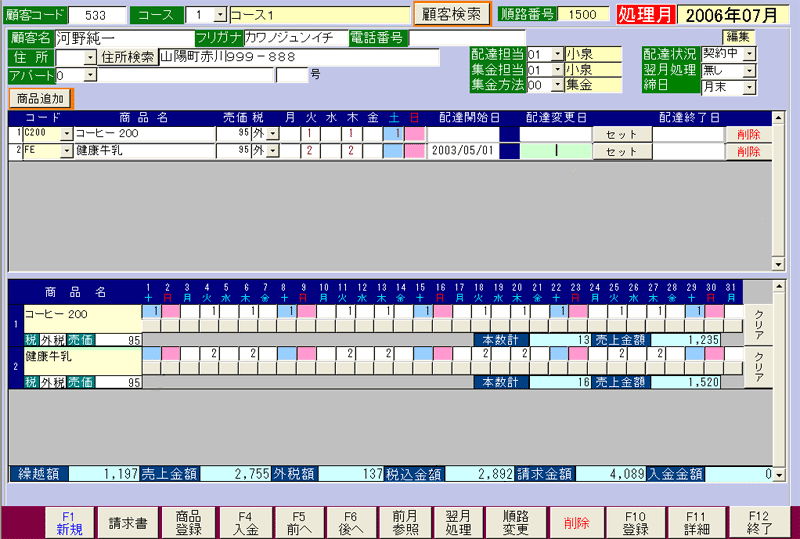Expand the 翌月処理 dropdown
800x539 pixels.
click(749, 70)
